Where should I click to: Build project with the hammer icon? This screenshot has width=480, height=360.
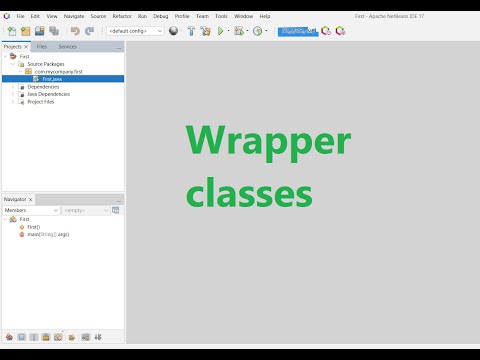tap(191, 31)
